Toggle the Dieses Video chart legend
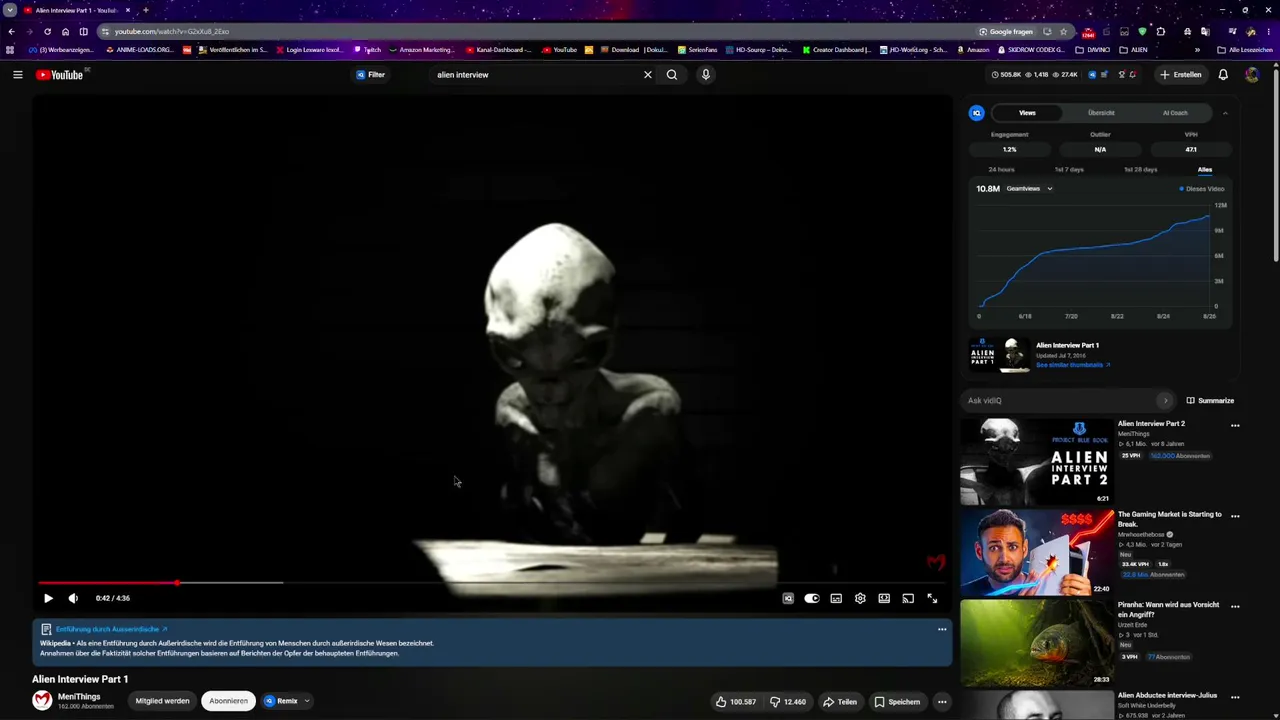1280x720 pixels. 1201,189
